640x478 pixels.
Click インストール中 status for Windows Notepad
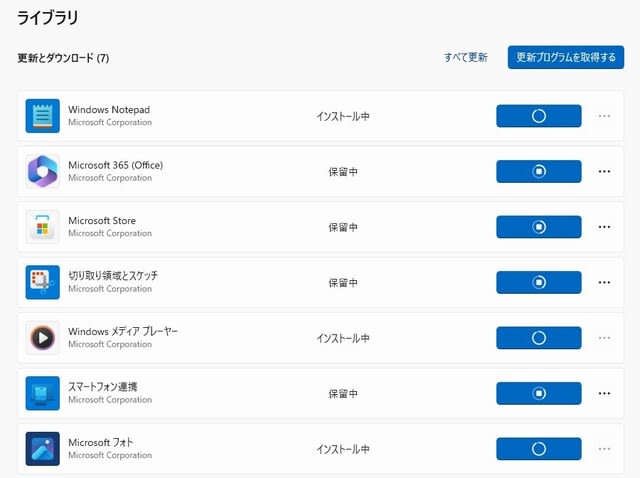(x=343, y=116)
